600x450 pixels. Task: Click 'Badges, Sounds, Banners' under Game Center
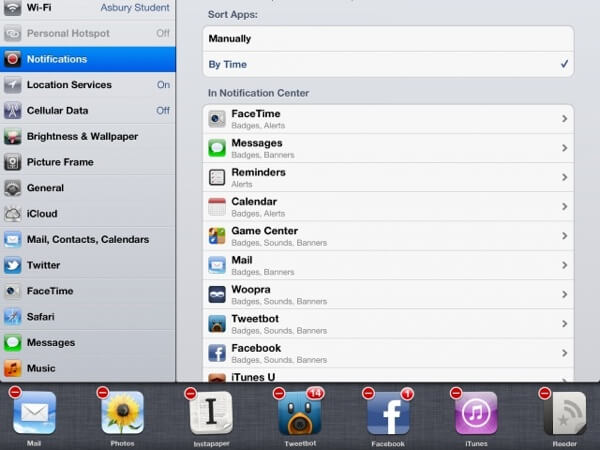[x=279, y=243]
